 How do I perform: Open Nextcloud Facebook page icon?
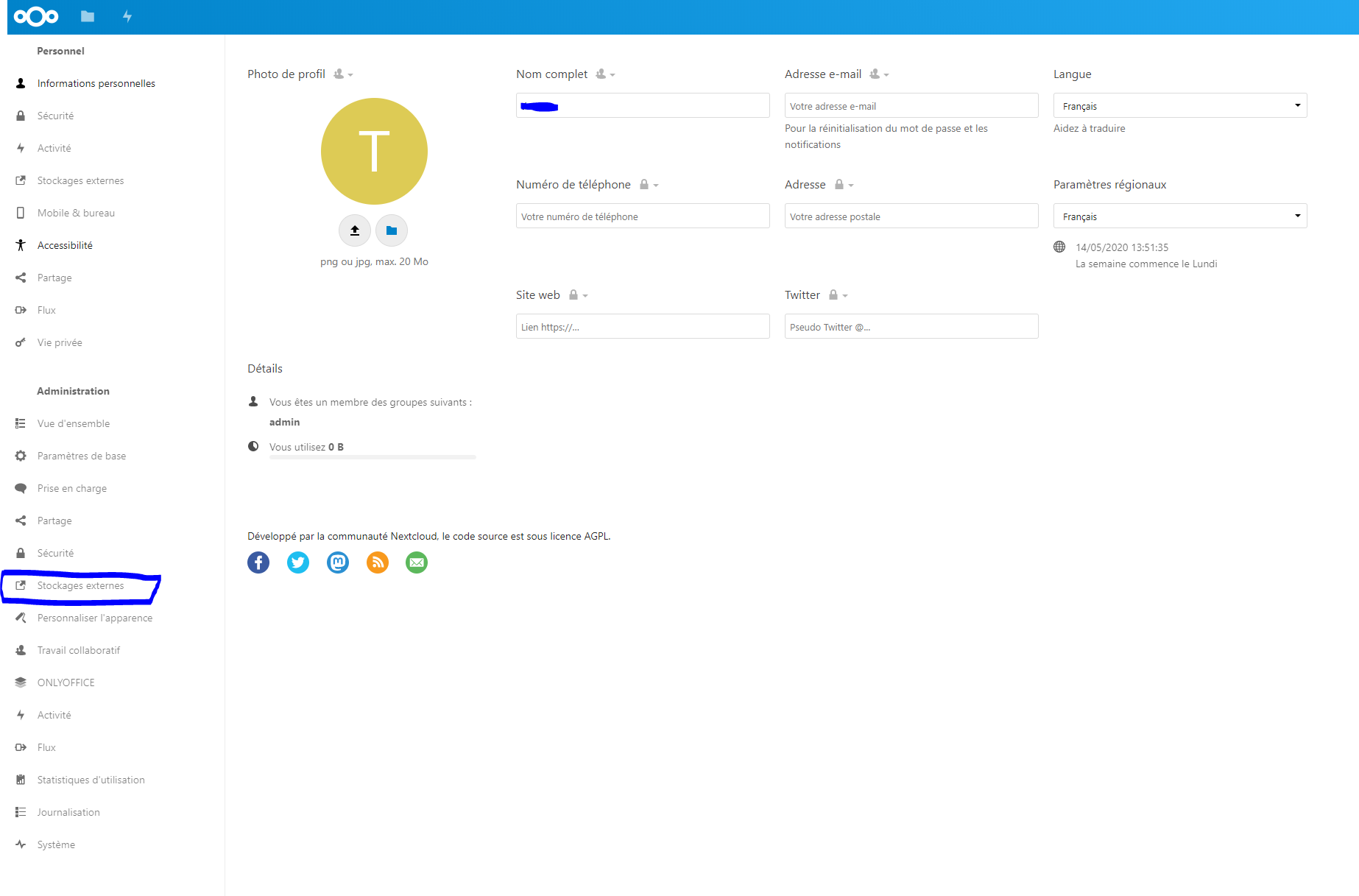pos(258,562)
